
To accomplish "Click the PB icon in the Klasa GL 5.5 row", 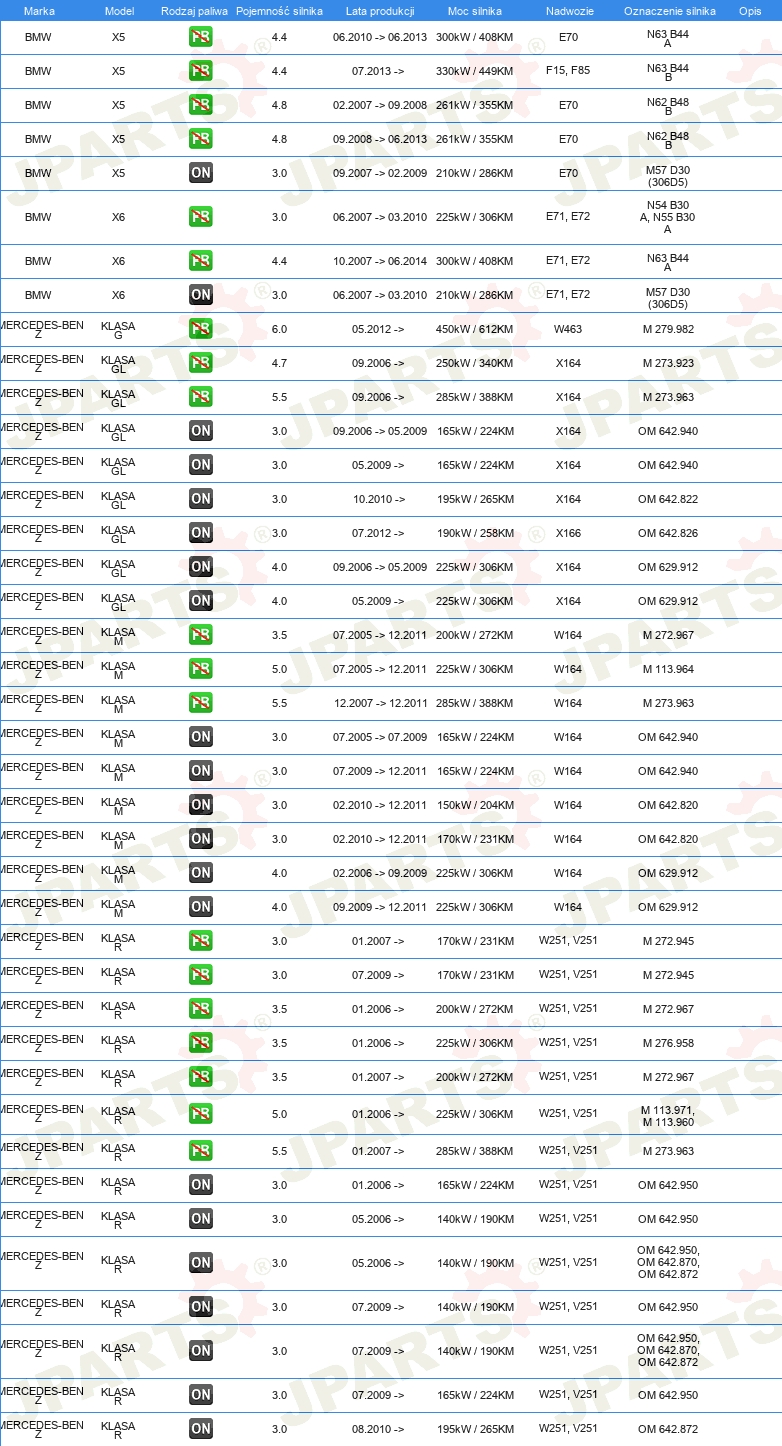I will pos(200,397).
